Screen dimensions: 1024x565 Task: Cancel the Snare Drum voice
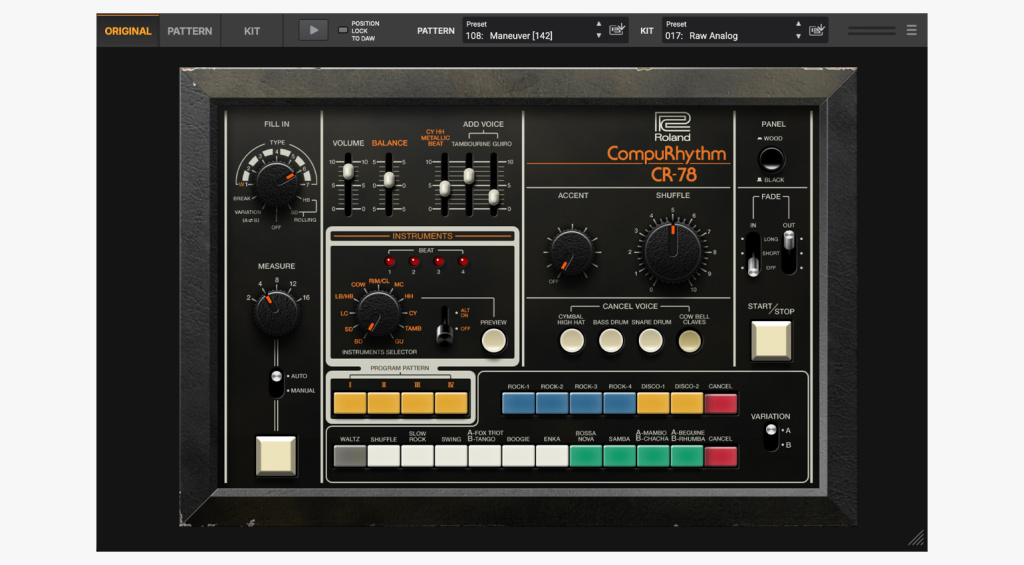(650, 340)
